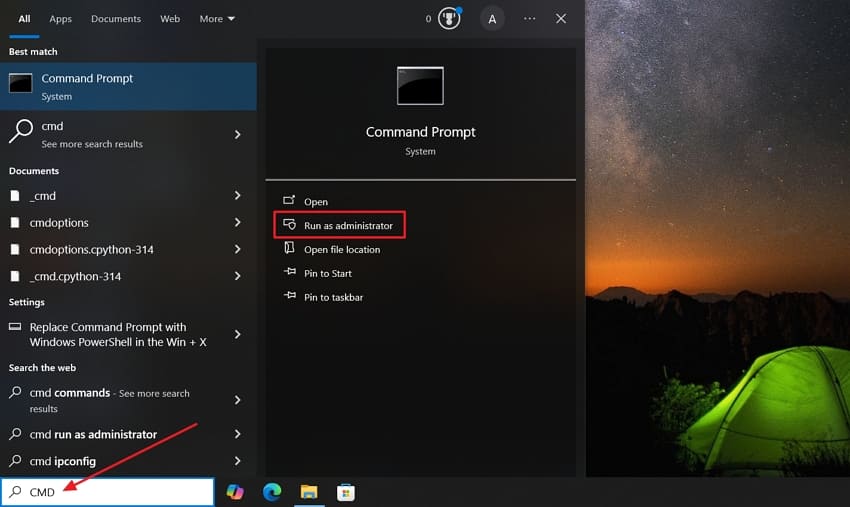This screenshot has height=507, width=850.
Task: Click into the CMD search input box
Action: tap(108, 492)
